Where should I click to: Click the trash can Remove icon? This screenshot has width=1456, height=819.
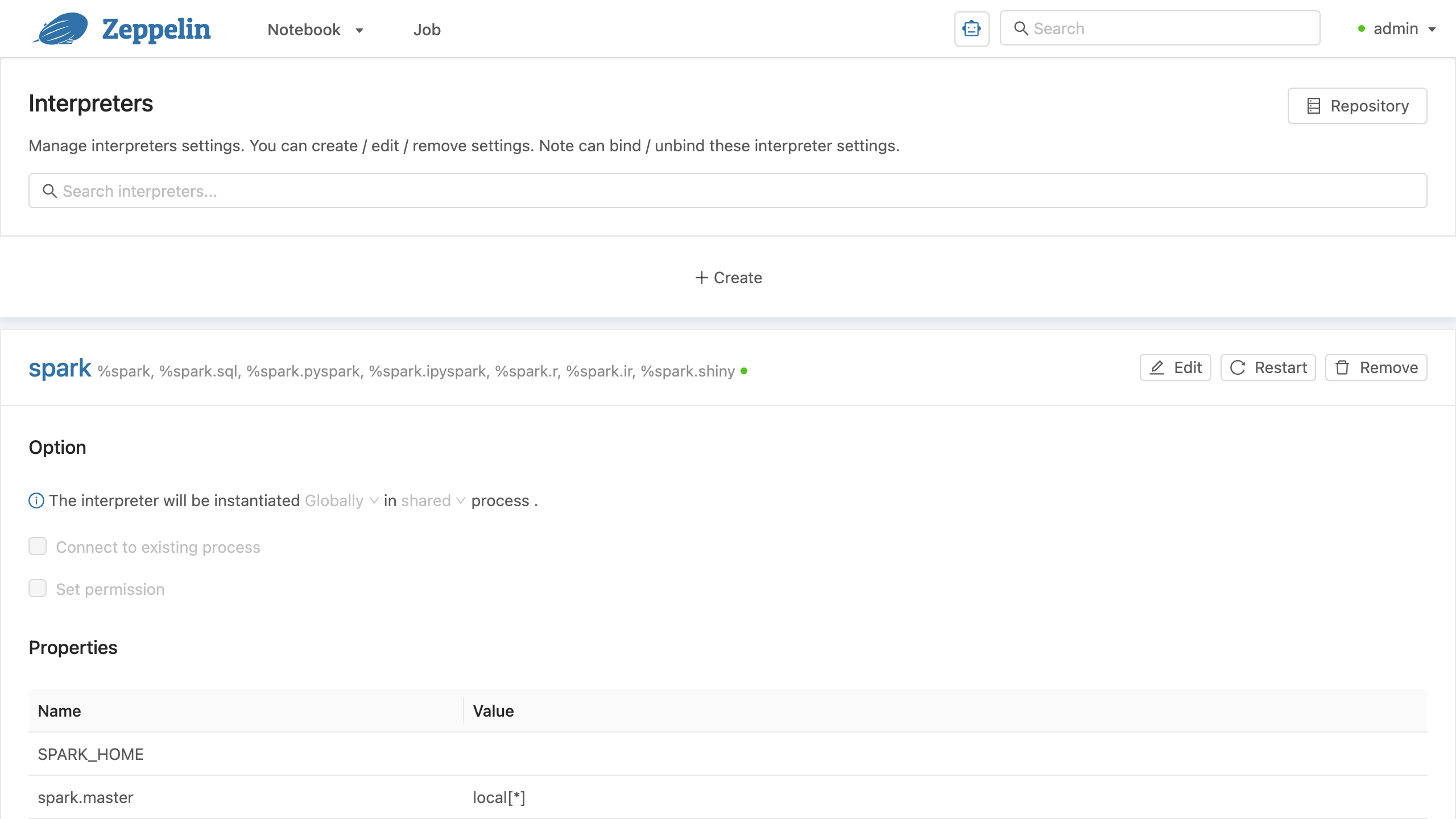1342,367
